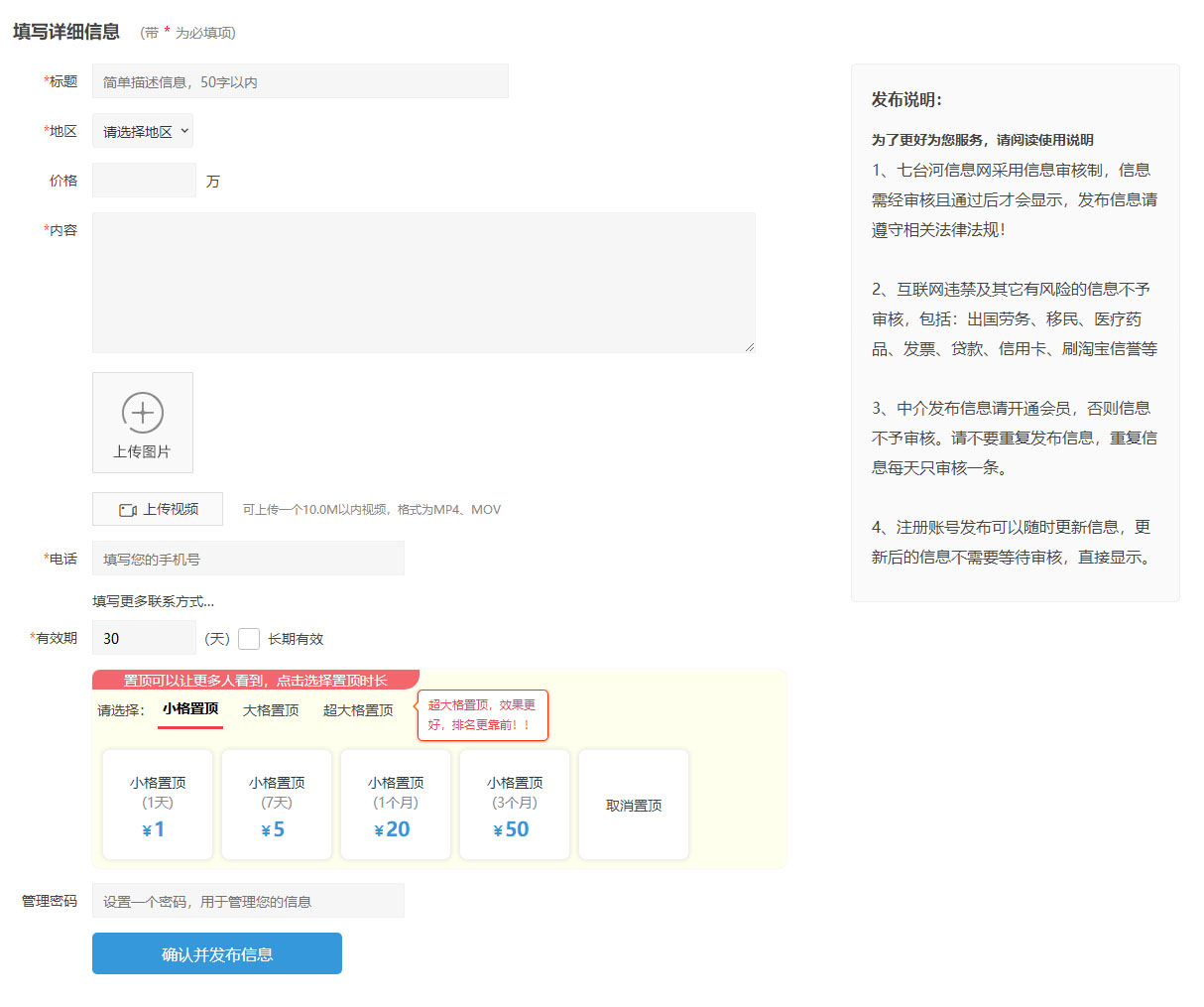The height and width of the screenshot is (1007, 1204).
Task: Focus the 标题 title input field
Action: pos(300,81)
